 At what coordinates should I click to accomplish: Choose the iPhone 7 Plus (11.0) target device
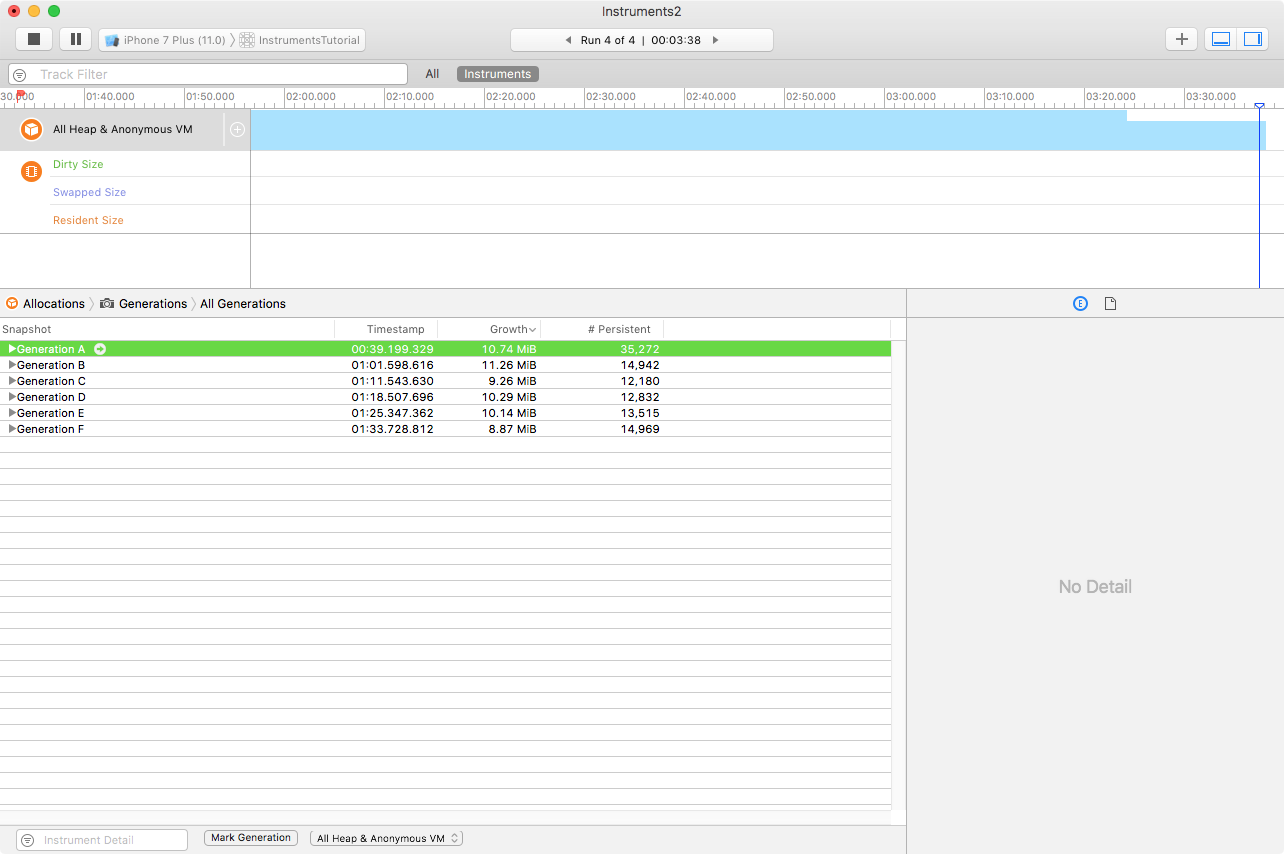point(165,40)
